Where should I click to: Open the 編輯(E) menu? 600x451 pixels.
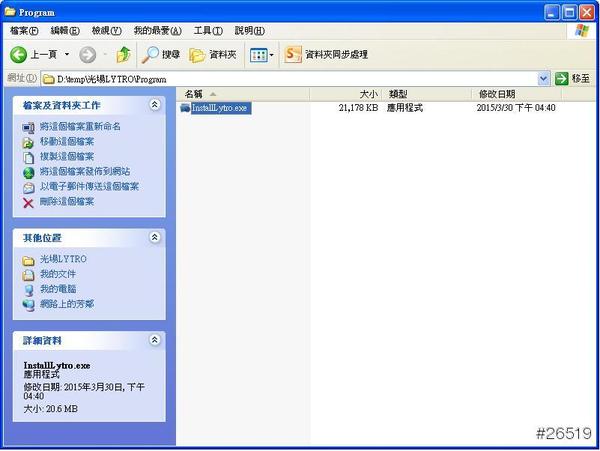click(x=65, y=31)
